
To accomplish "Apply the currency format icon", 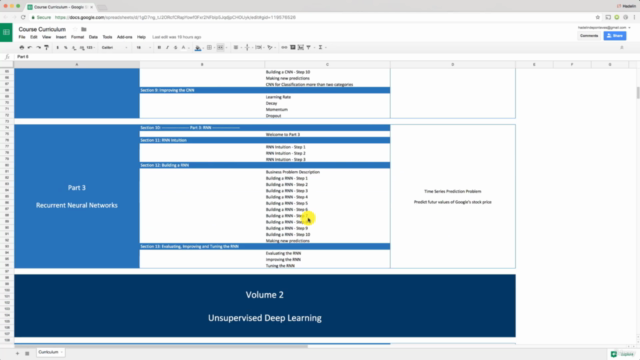I will click(58, 47).
